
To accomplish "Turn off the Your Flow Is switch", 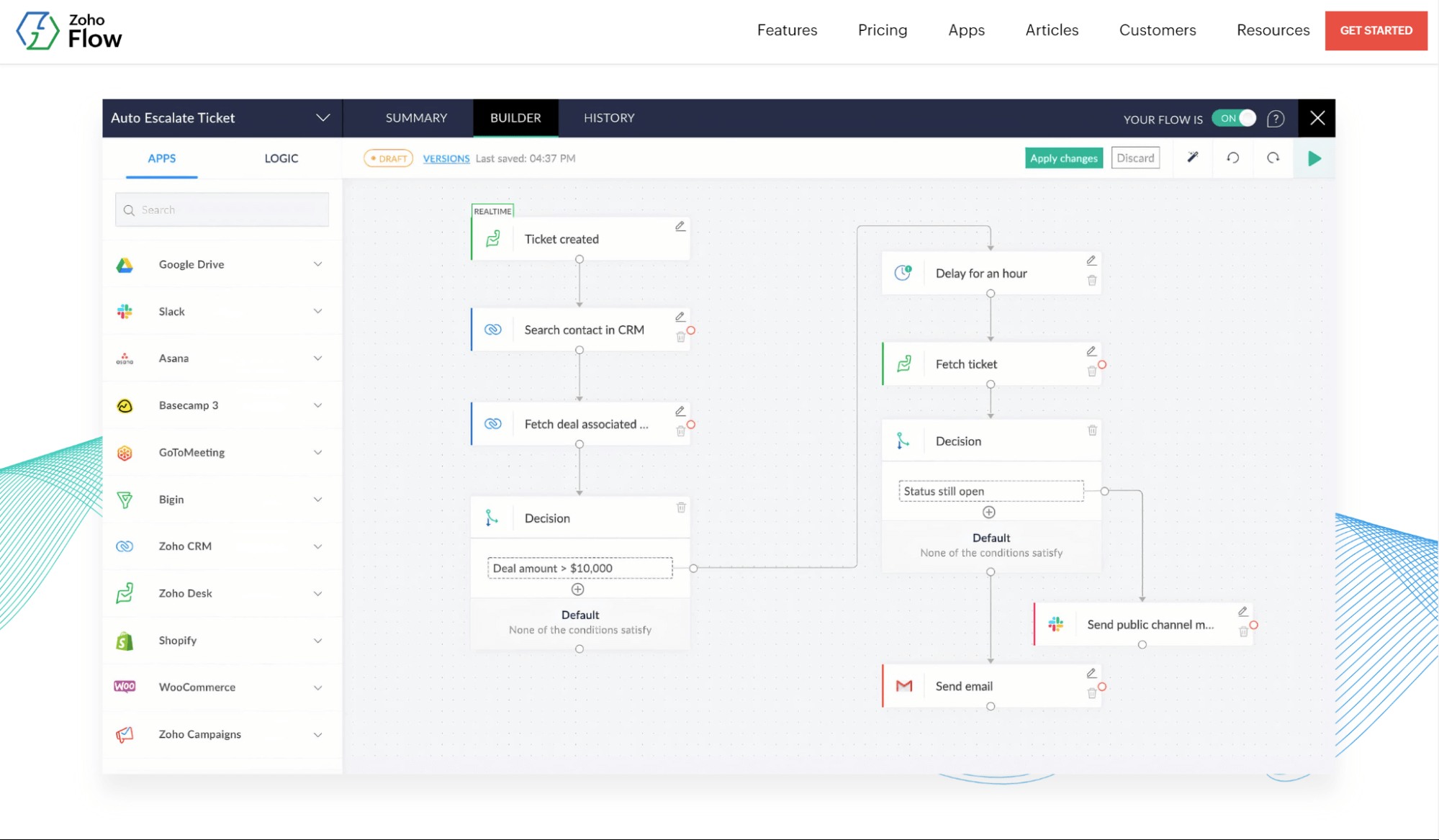I will [1234, 118].
